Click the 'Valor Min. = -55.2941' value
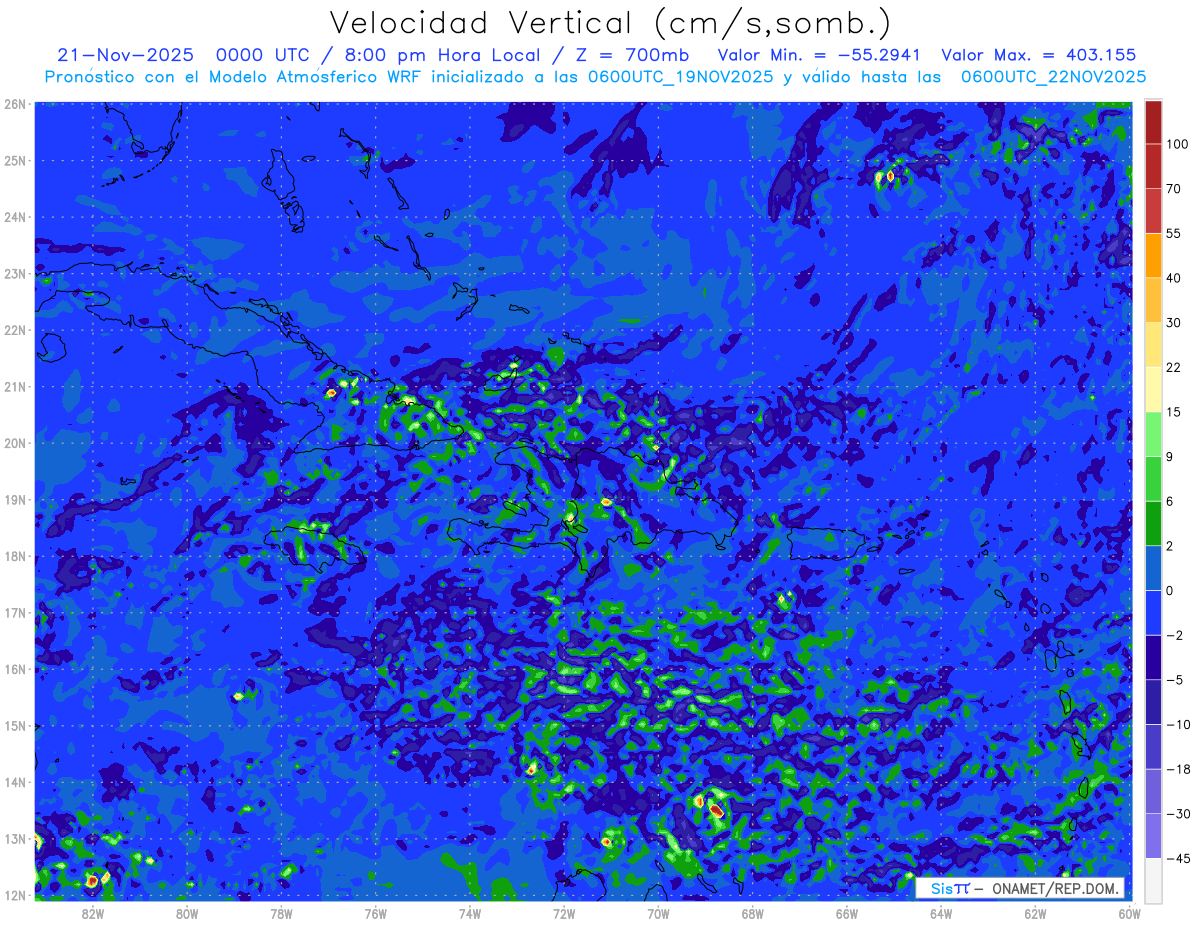This screenshot has width=1200, height=927. point(820,55)
